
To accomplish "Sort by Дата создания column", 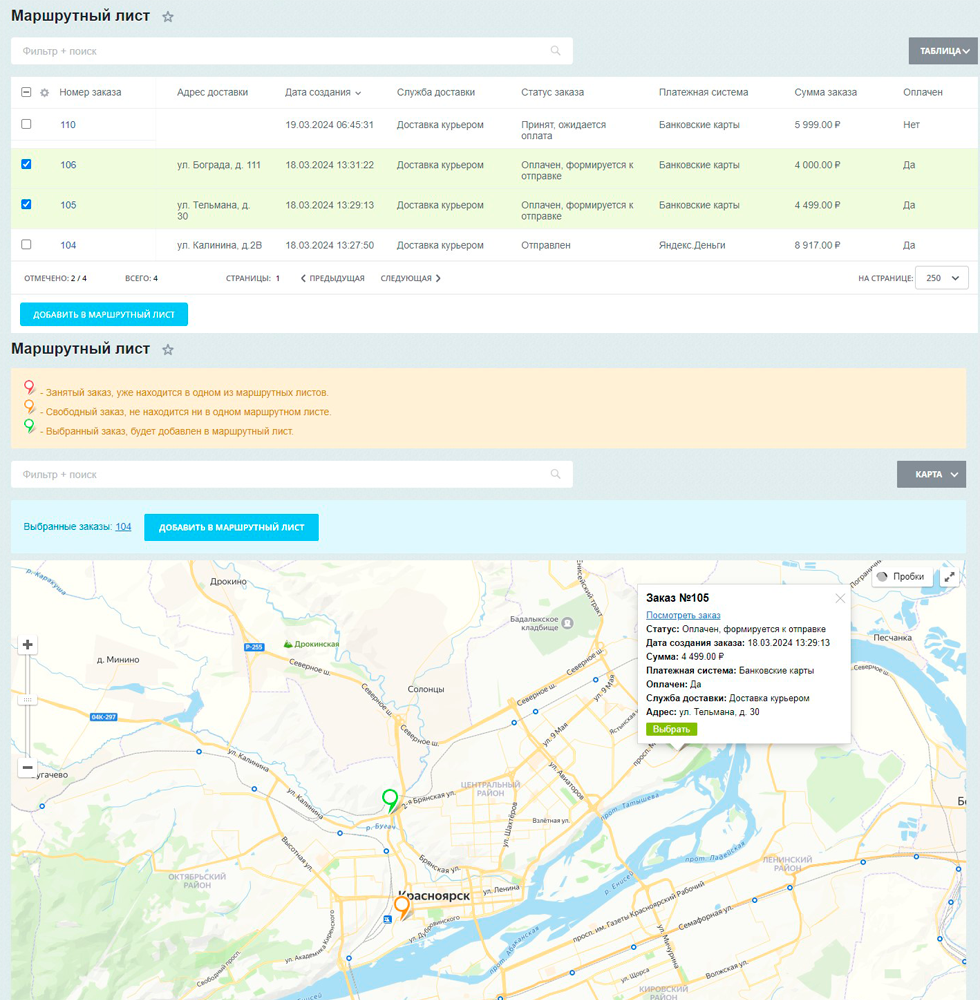I will tap(323, 92).
